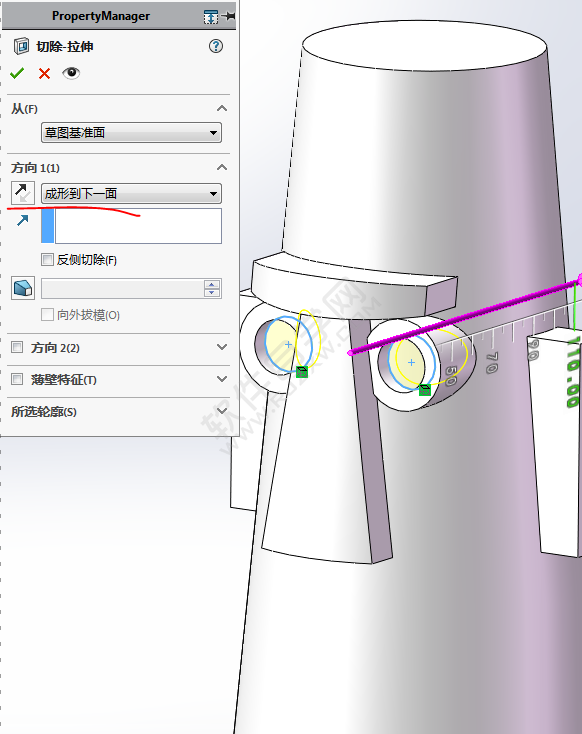Viewport: 582px width, 734px height.
Task: Click PropertyManager auto-collapse icon
Action: tap(211, 17)
